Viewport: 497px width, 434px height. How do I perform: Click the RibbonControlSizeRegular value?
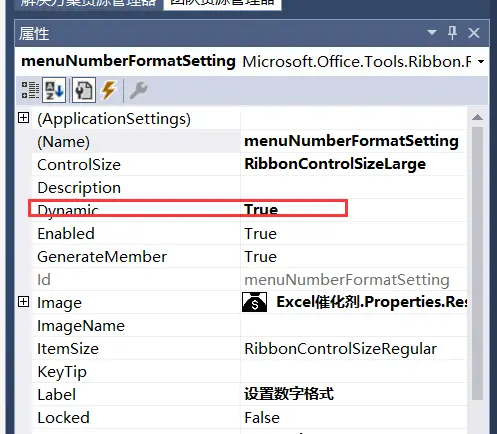click(x=340, y=349)
